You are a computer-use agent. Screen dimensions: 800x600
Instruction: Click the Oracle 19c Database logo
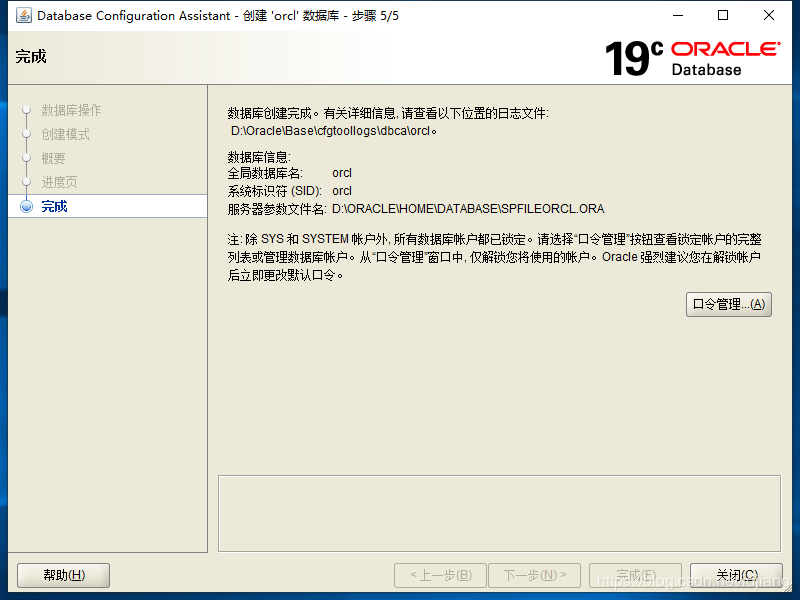692,58
